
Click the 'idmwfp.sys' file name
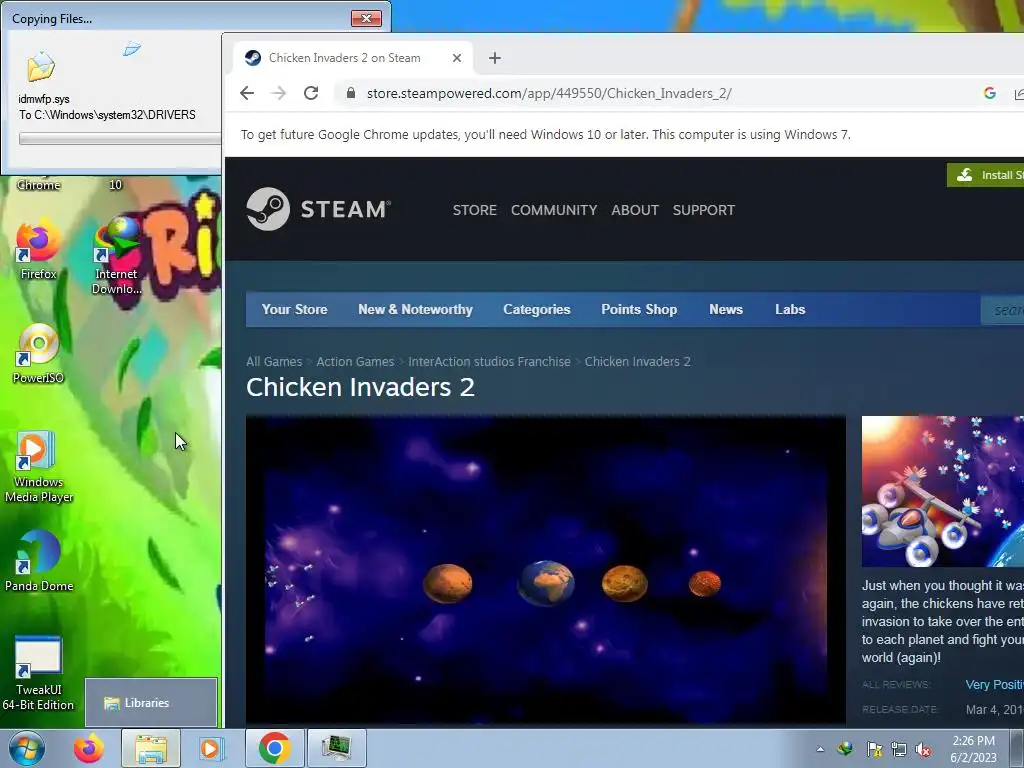coord(44,99)
